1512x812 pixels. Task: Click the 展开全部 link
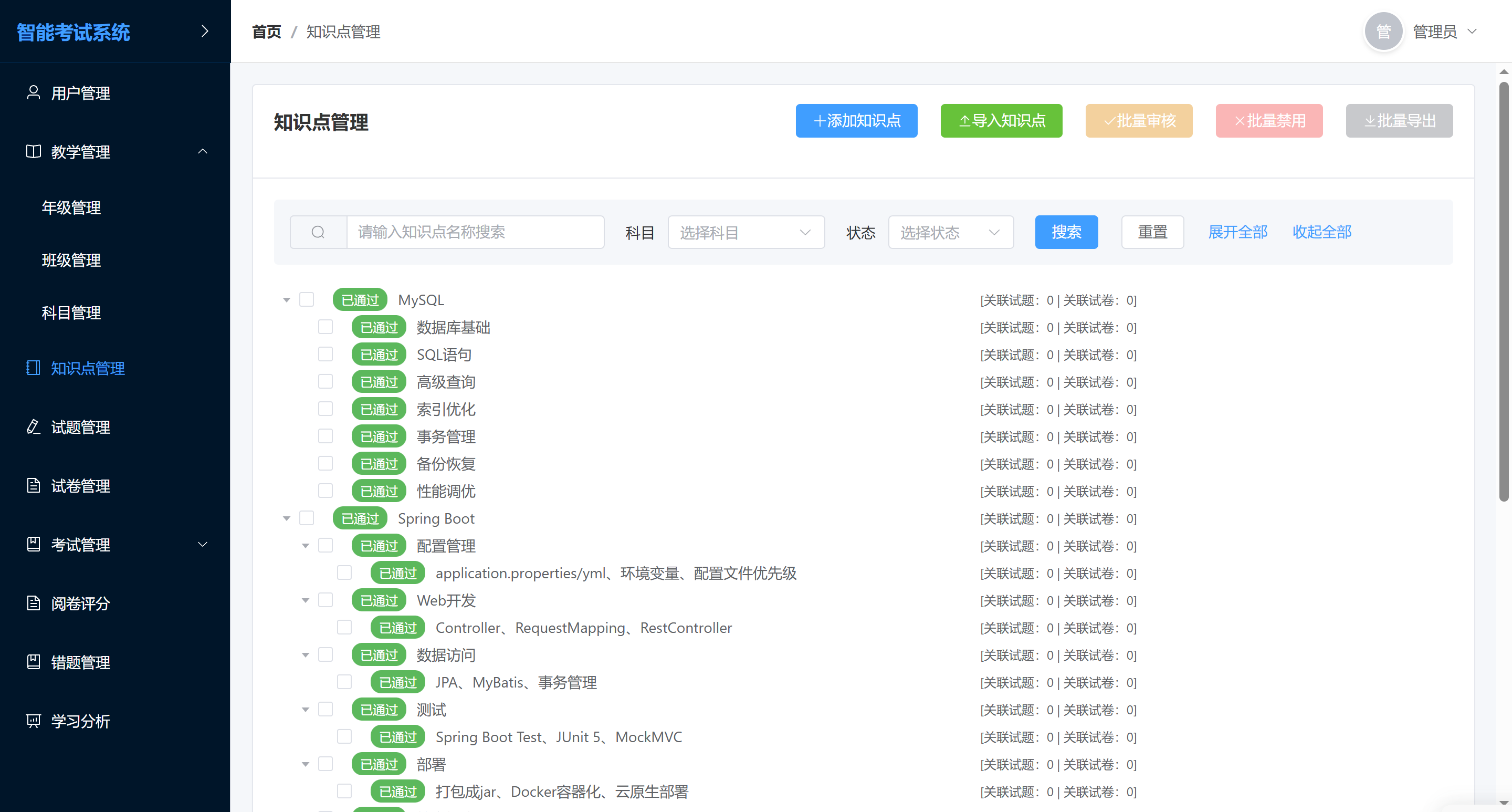click(x=1237, y=232)
